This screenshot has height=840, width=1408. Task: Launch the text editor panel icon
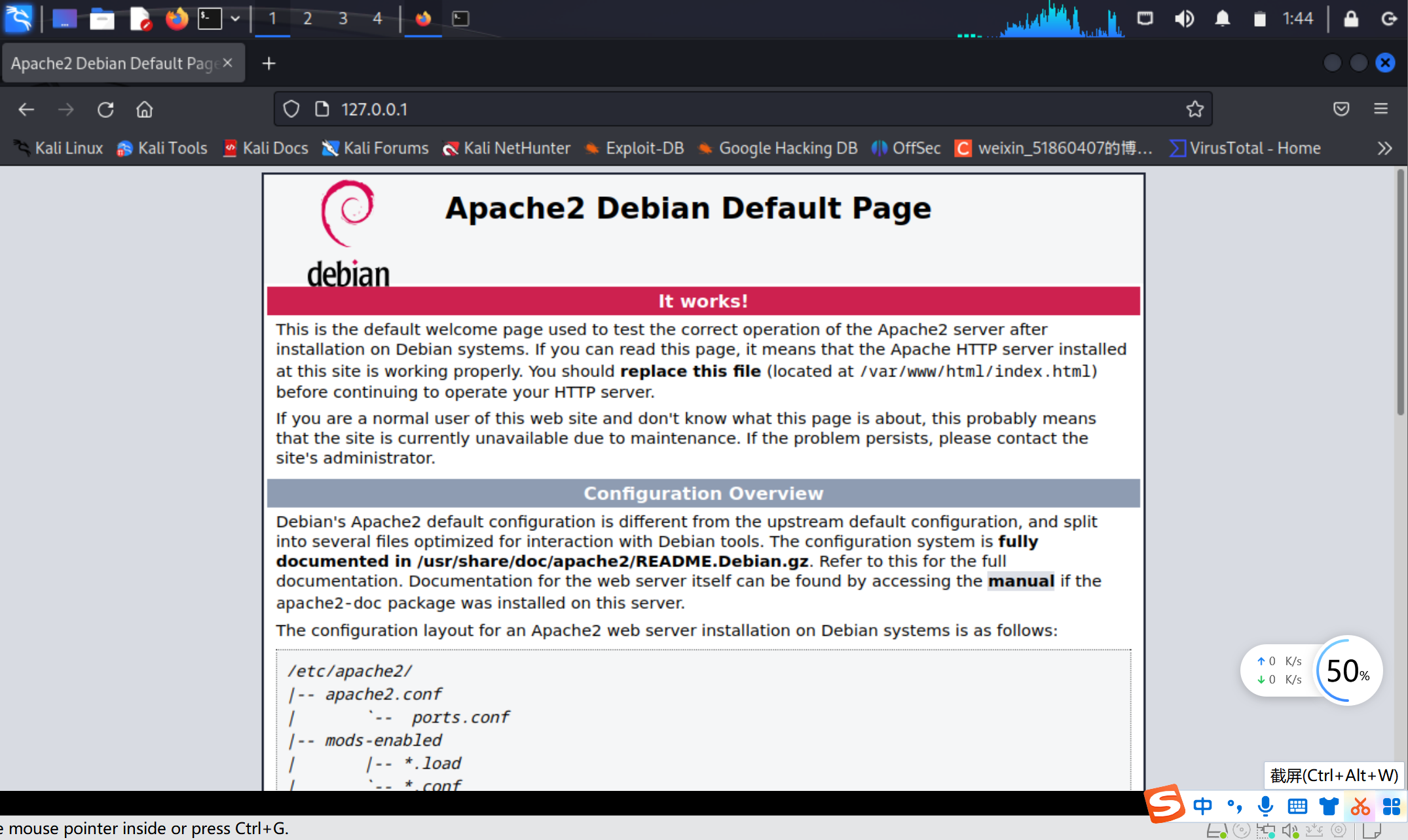point(140,19)
